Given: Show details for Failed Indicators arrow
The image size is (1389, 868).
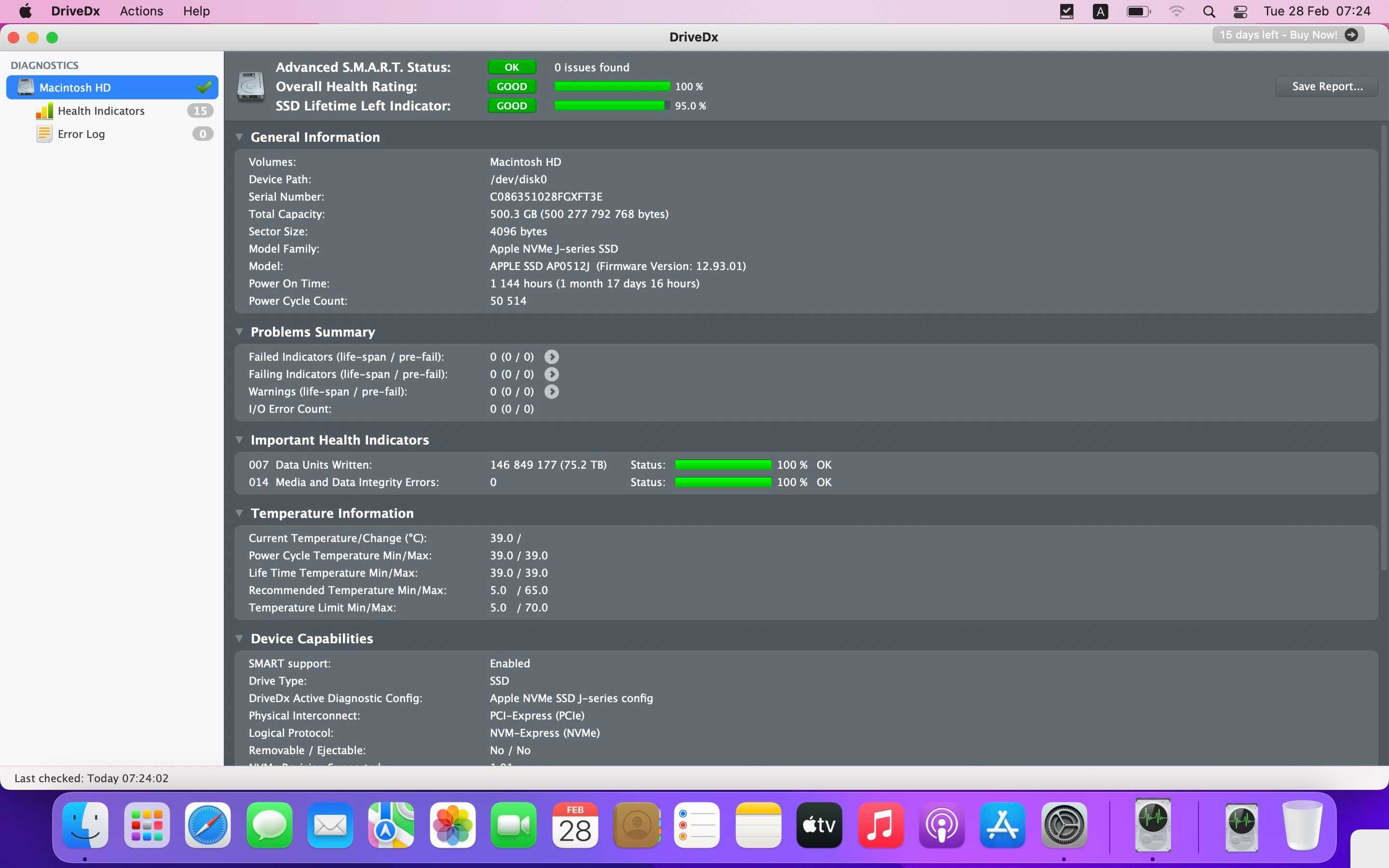Looking at the screenshot, I should pyautogui.click(x=551, y=357).
